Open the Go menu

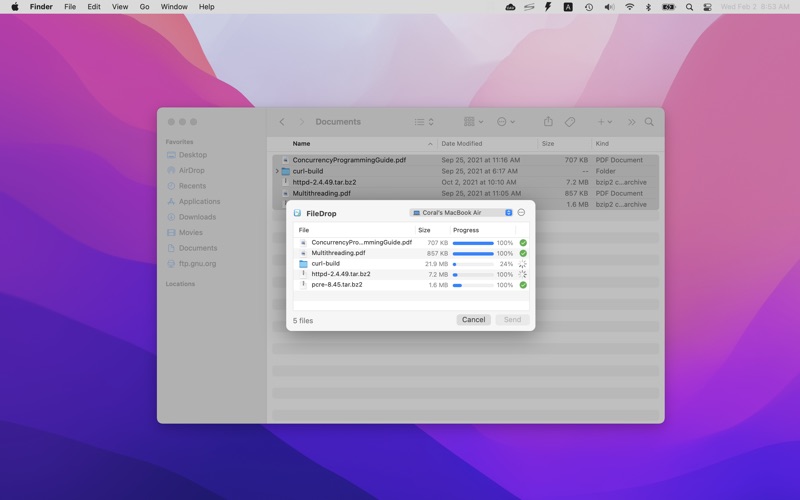coord(144,7)
